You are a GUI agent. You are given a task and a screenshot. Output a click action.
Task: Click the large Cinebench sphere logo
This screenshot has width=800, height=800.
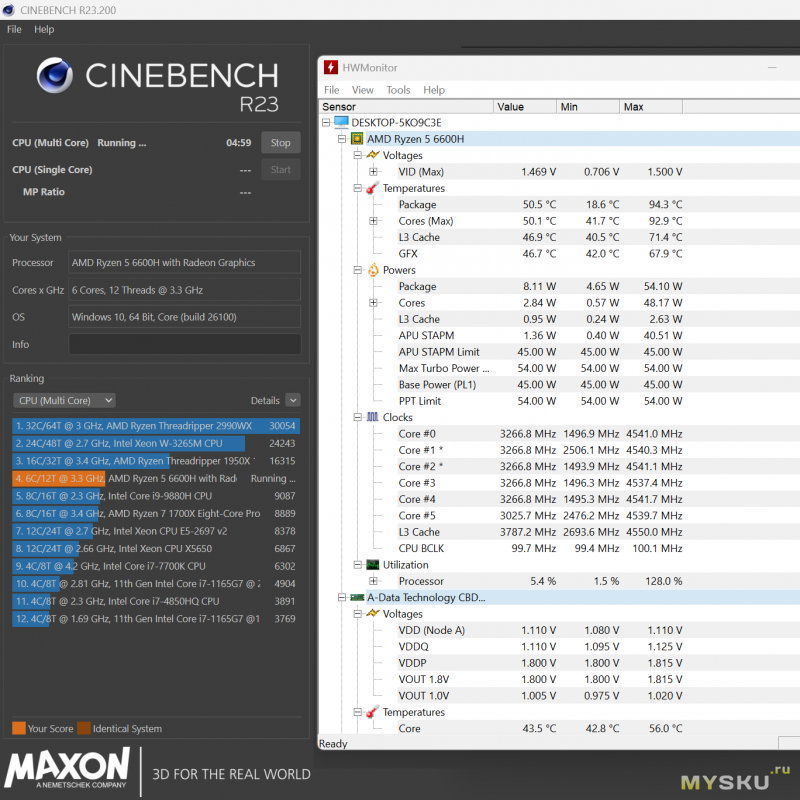tap(55, 75)
